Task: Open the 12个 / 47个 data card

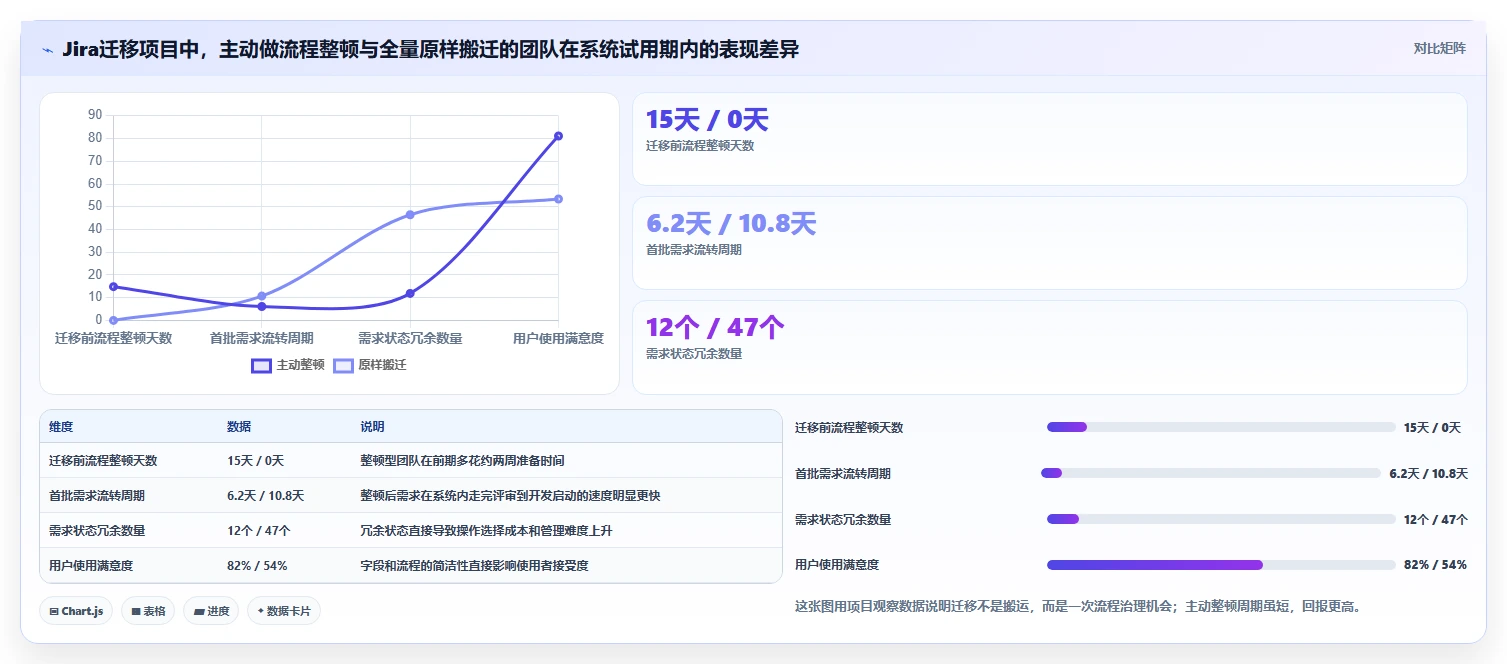Action: click(1049, 348)
